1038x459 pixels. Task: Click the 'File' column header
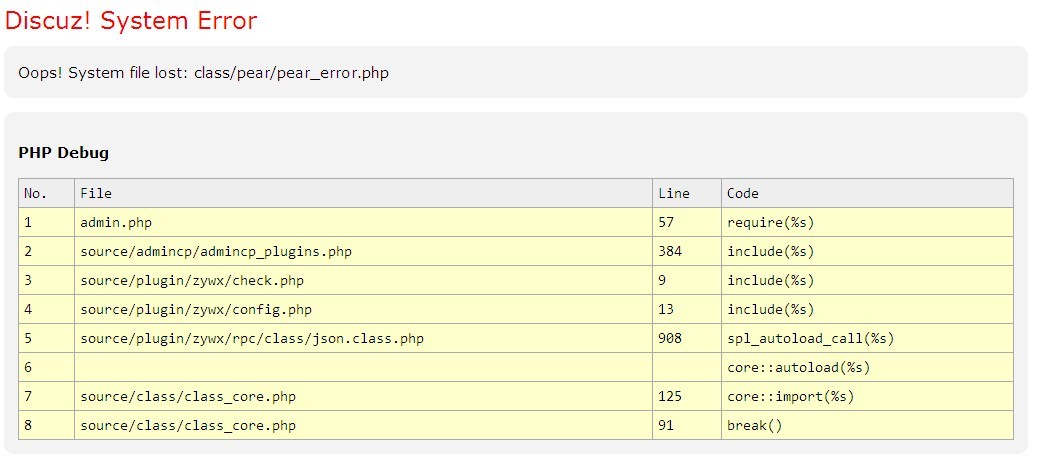coord(363,193)
